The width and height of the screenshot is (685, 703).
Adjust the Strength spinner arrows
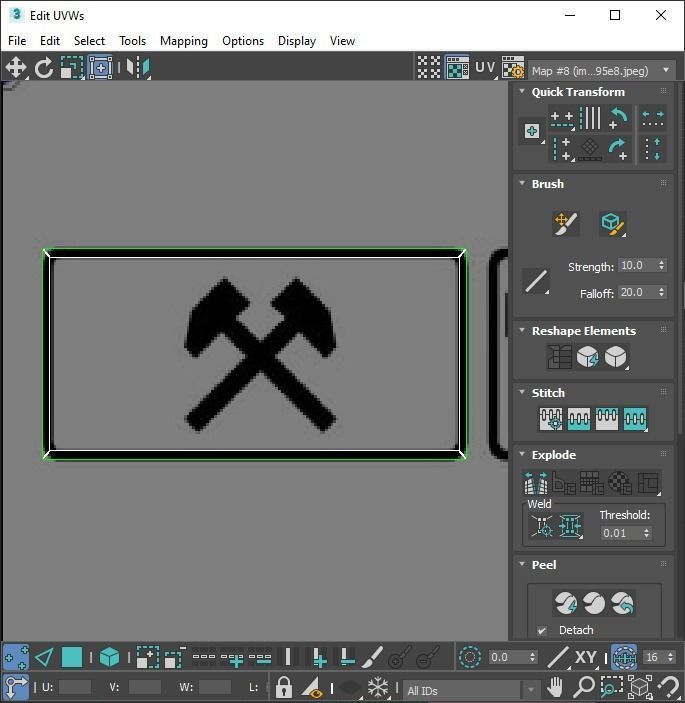[662, 265]
